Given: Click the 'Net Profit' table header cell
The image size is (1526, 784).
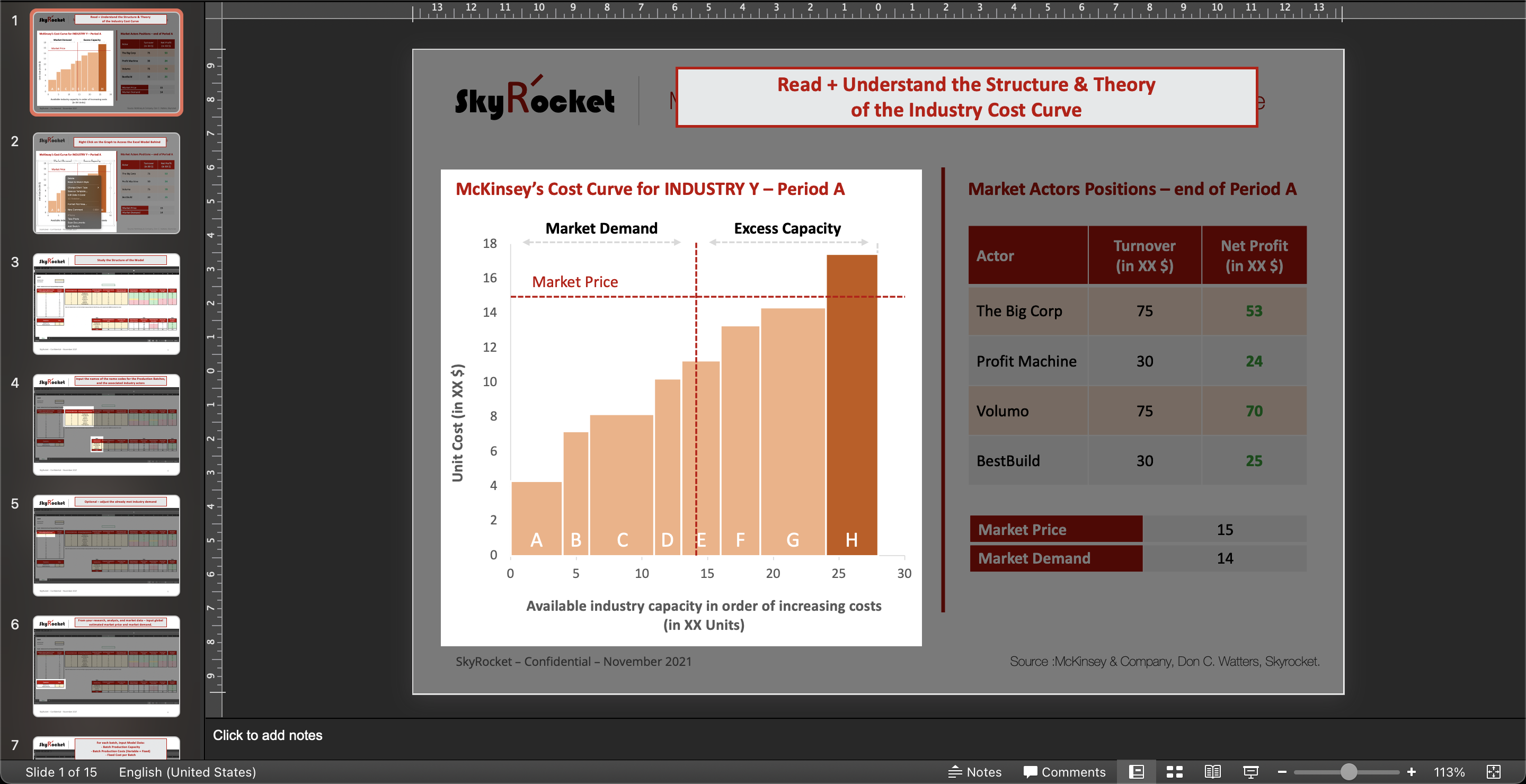Looking at the screenshot, I should (1254, 255).
